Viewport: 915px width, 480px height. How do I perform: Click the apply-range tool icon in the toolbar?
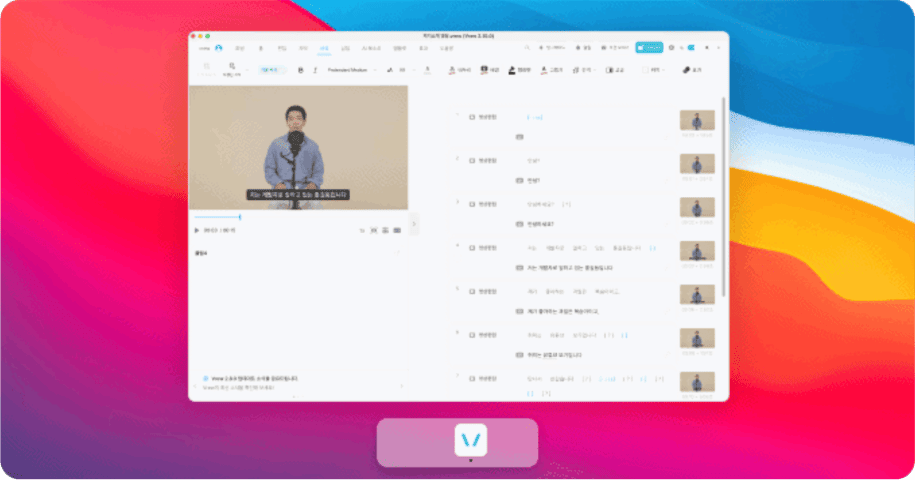point(232,69)
